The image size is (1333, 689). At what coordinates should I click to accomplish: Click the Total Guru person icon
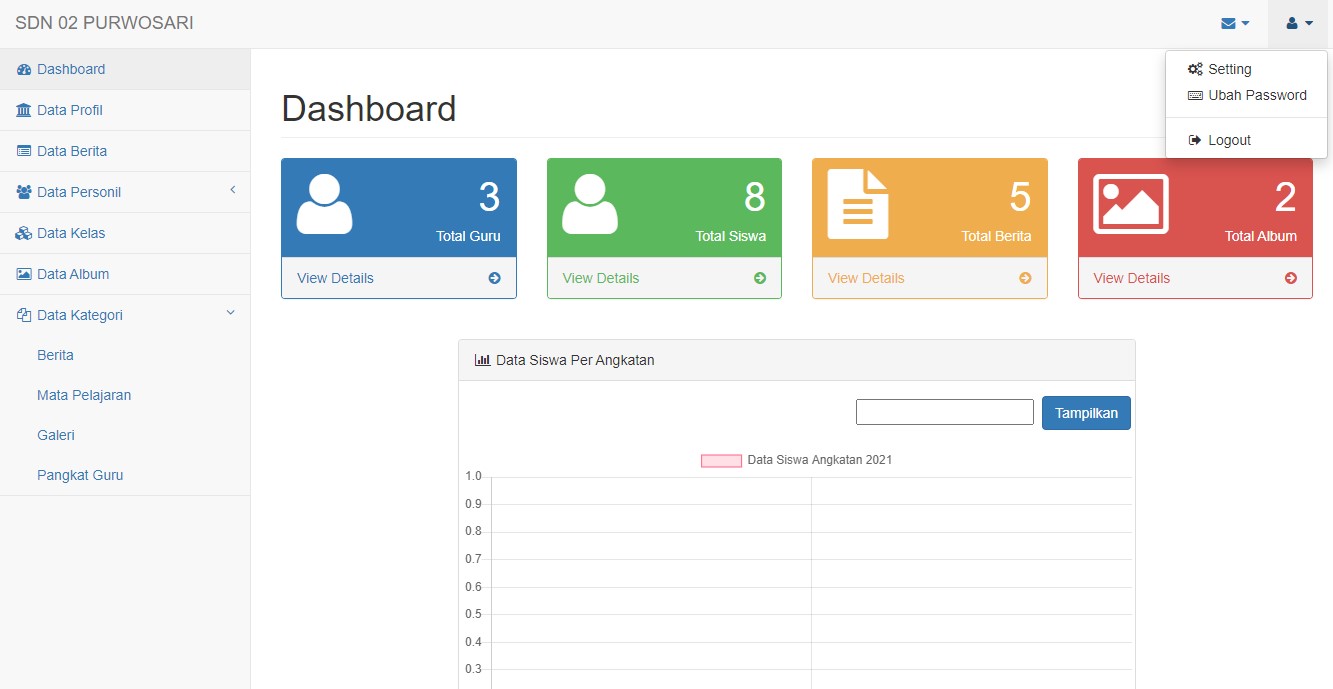coord(324,205)
